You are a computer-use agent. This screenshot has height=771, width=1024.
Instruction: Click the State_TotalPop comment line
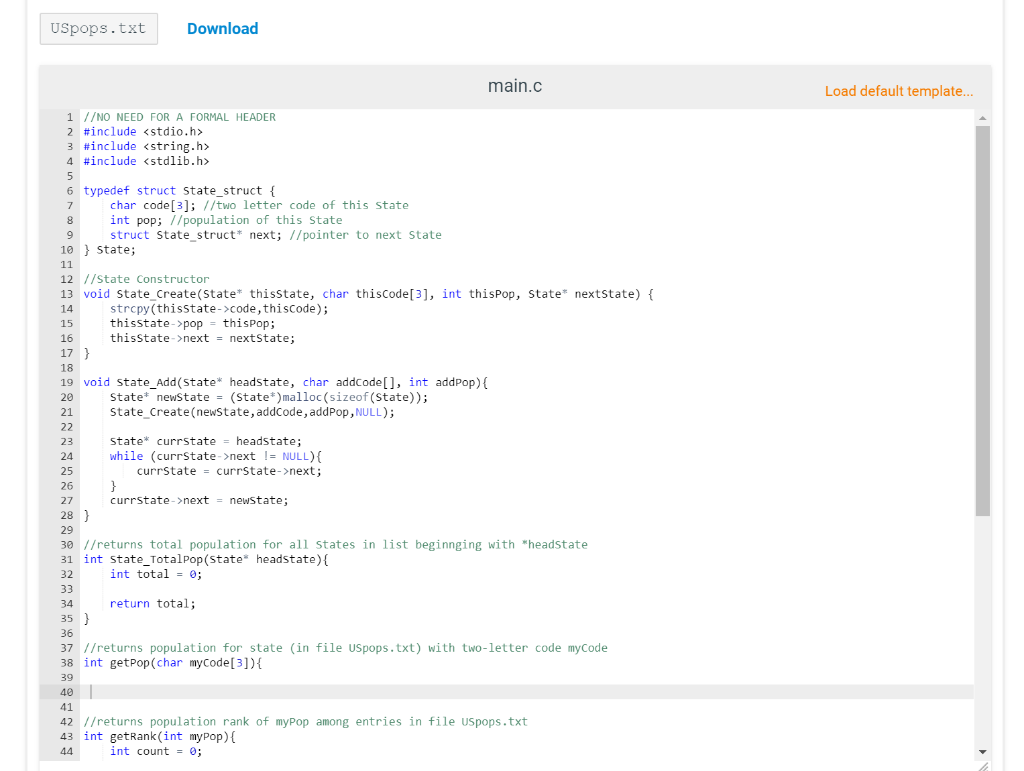click(300, 544)
